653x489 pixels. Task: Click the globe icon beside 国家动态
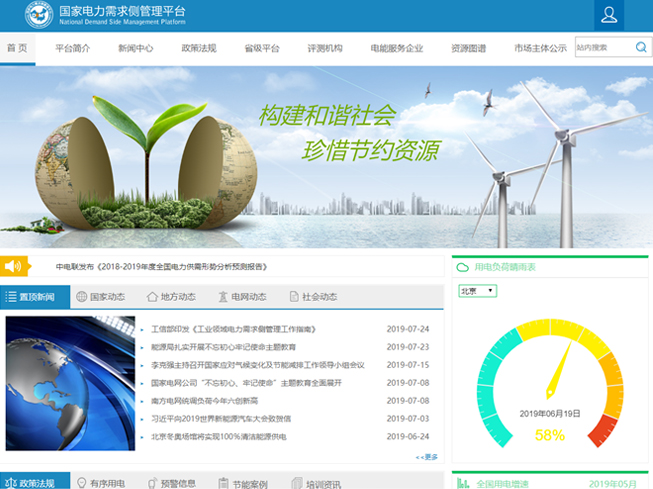(81, 297)
